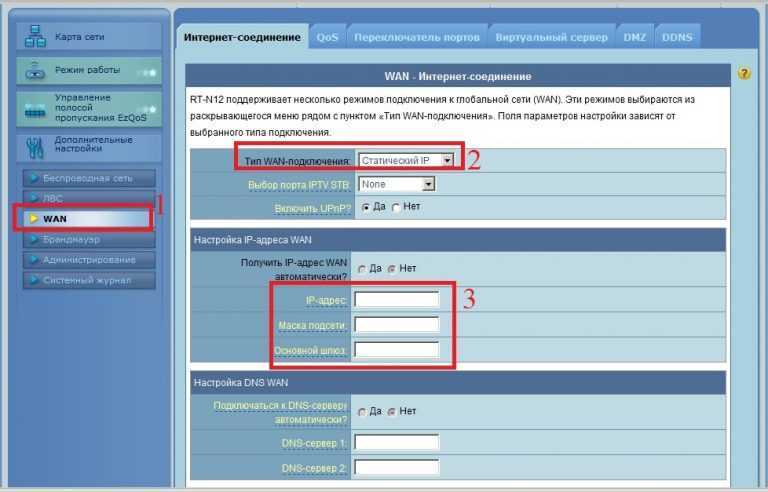Open Беспроводная сеть menu item
768x492 pixels.
pyautogui.click(x=89, y=178)
